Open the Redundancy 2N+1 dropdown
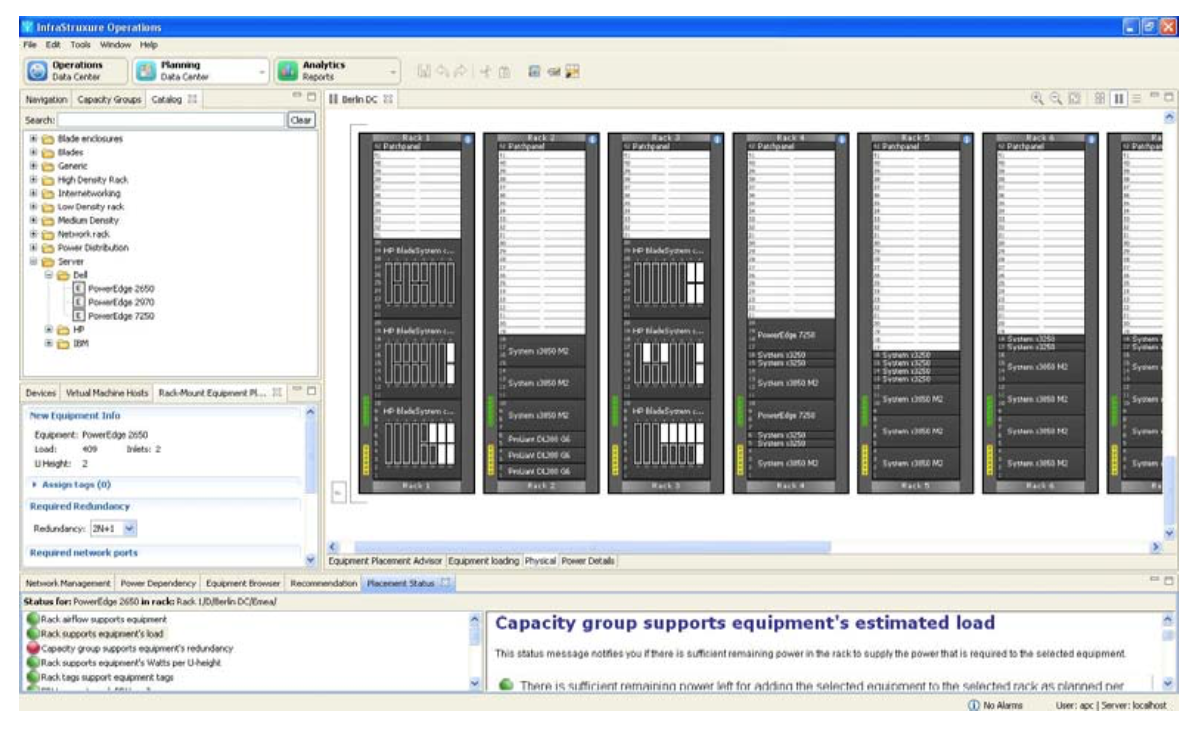 129,527
